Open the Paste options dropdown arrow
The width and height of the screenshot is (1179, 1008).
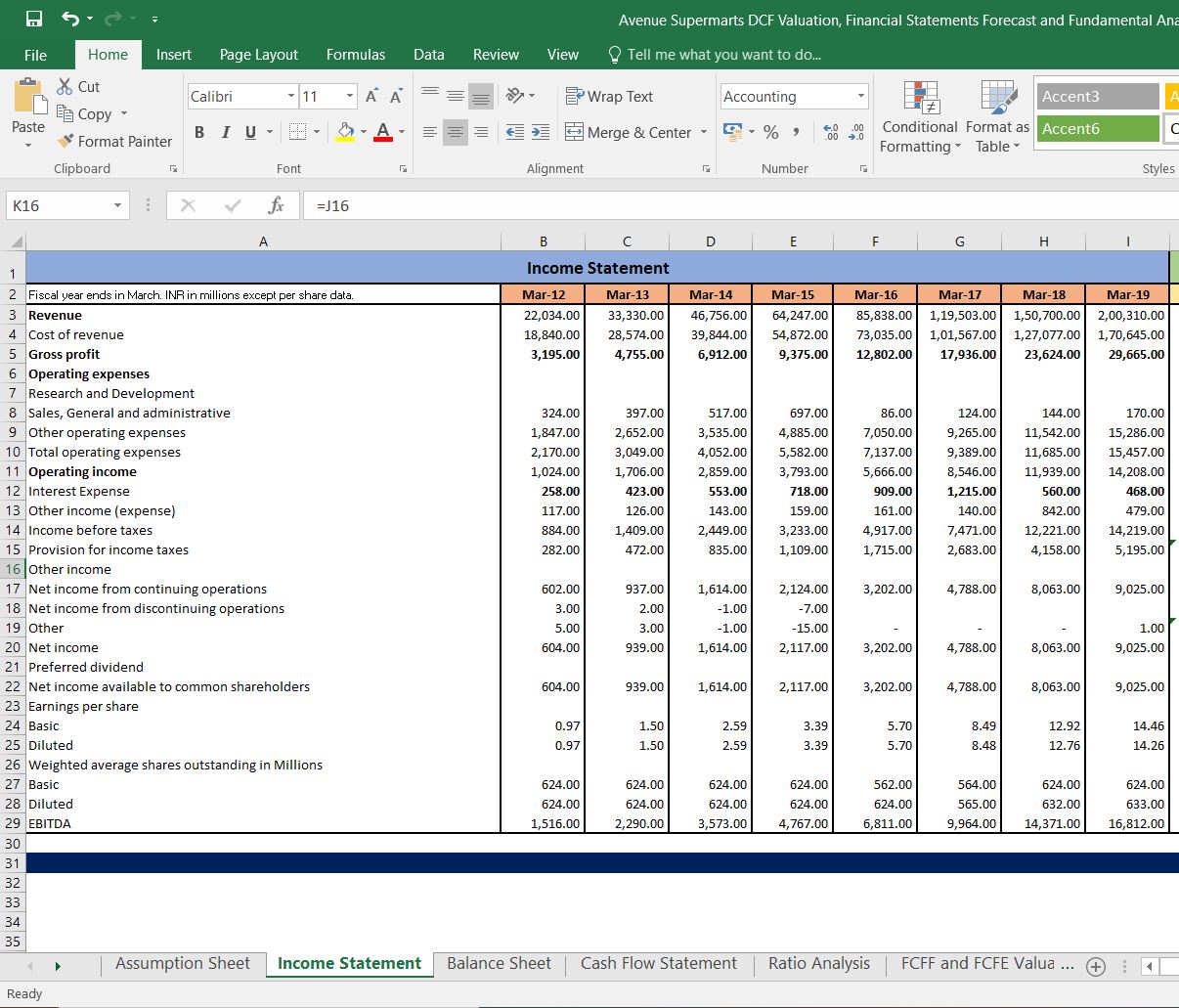coord(28,145)
